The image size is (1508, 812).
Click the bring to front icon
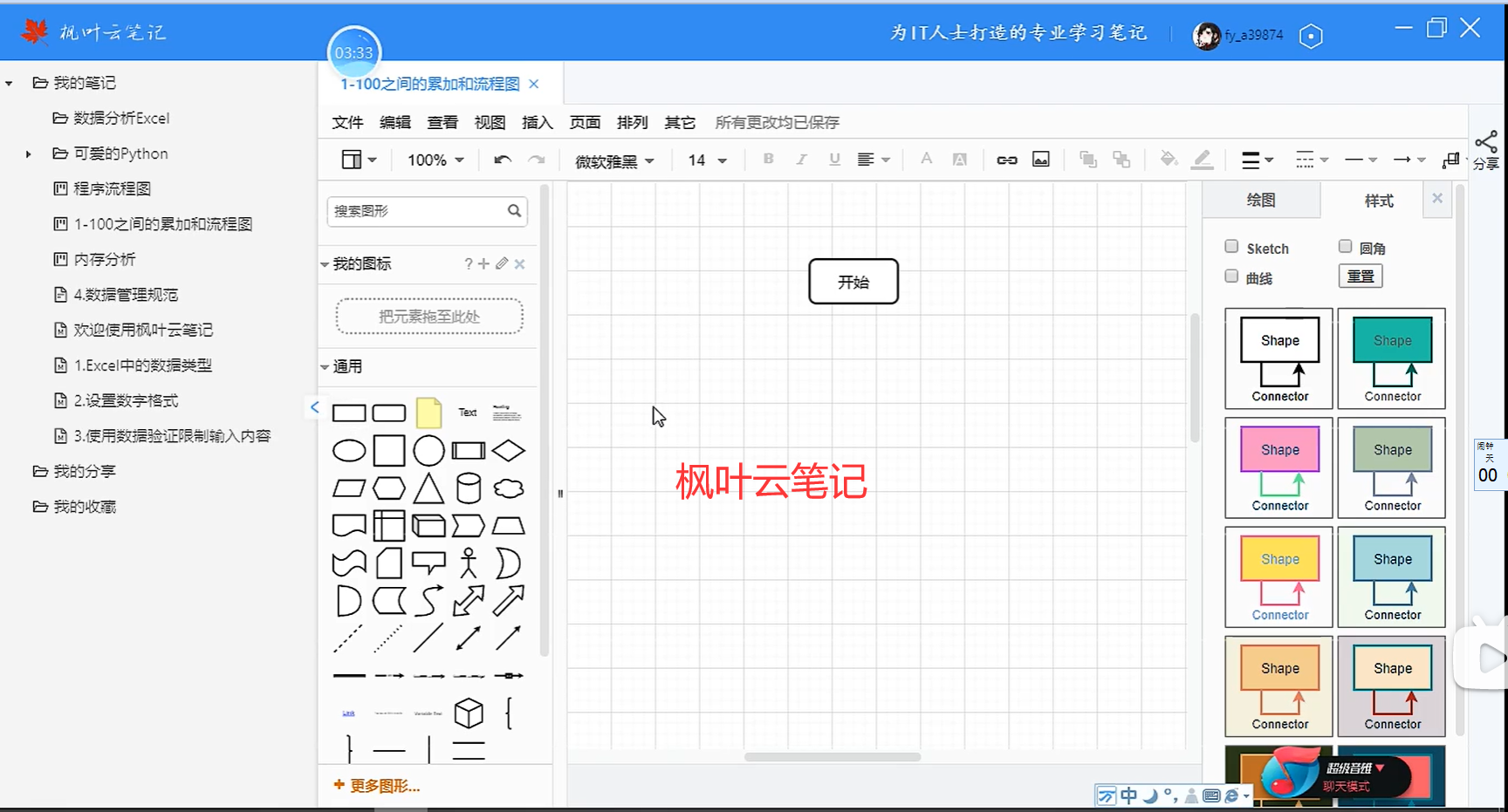(x=1087, y=160)
